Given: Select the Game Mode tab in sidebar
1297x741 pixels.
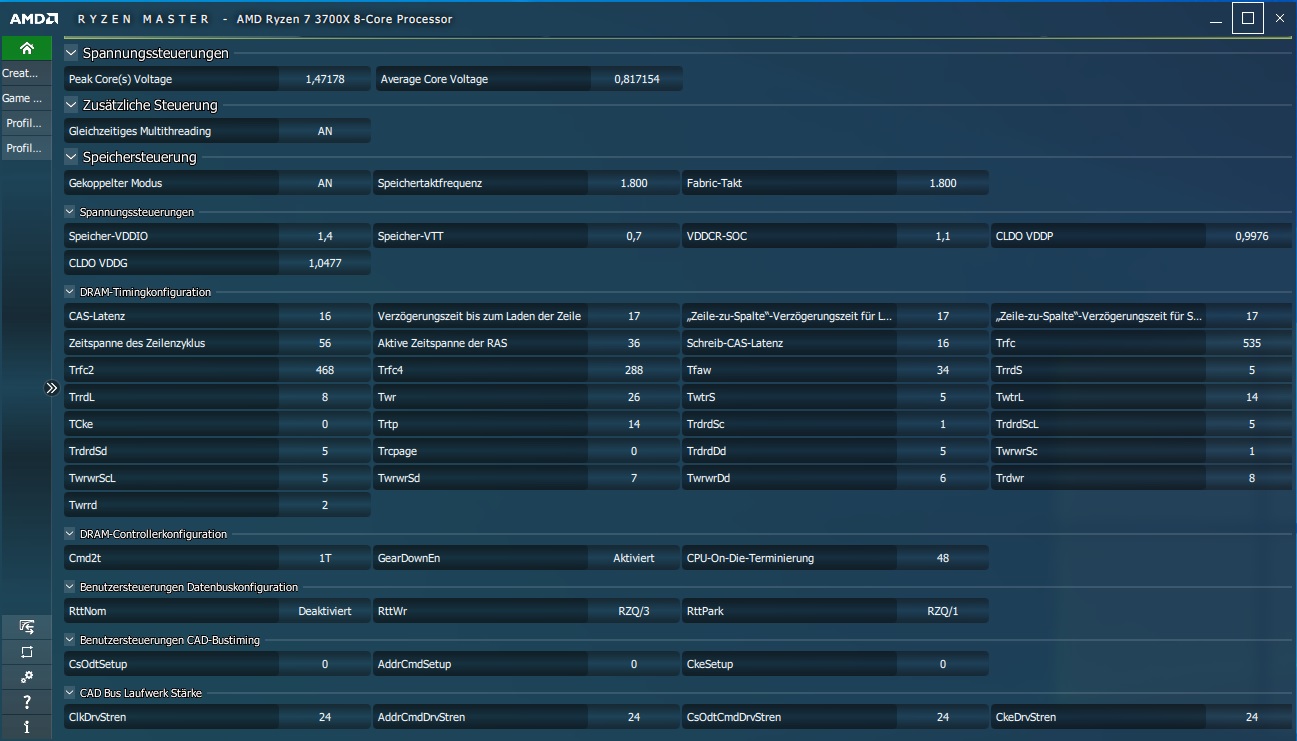Looking at the screenshot, I should coord(26,98).
